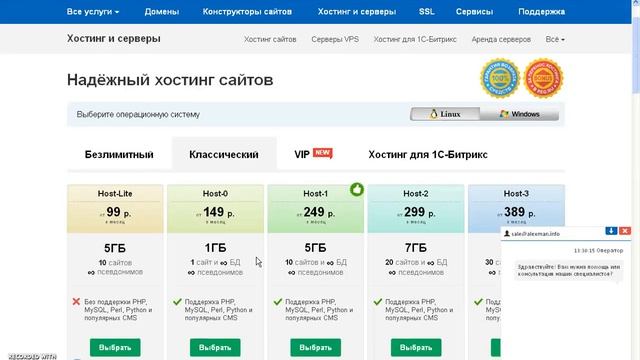The width and height of the screenshot is (640, 360).
Task: Select Хостинг и серверы in the top menu
Action: point(357,11)
